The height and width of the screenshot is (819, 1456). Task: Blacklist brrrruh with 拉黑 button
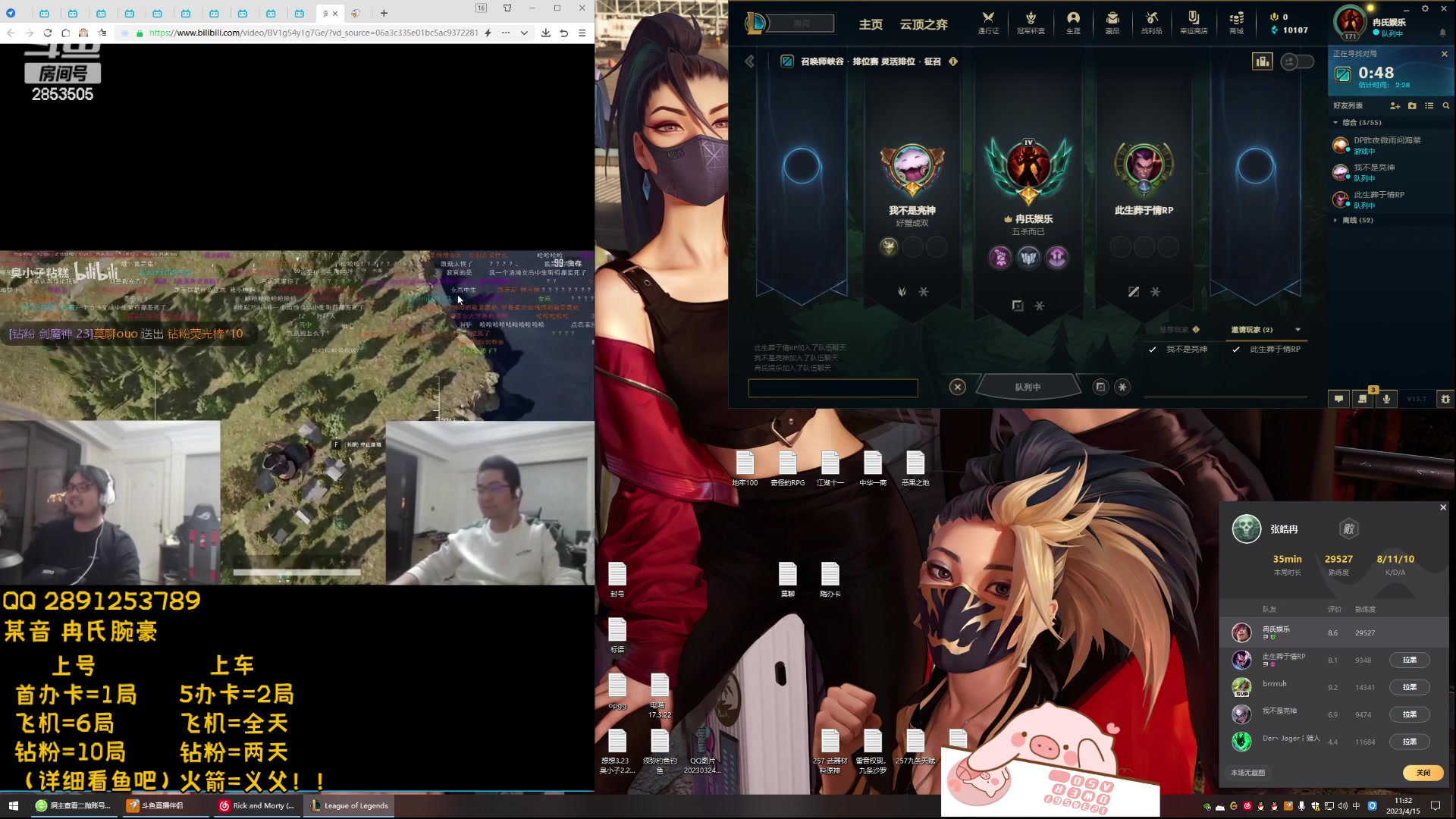(x=1409, y=687)
